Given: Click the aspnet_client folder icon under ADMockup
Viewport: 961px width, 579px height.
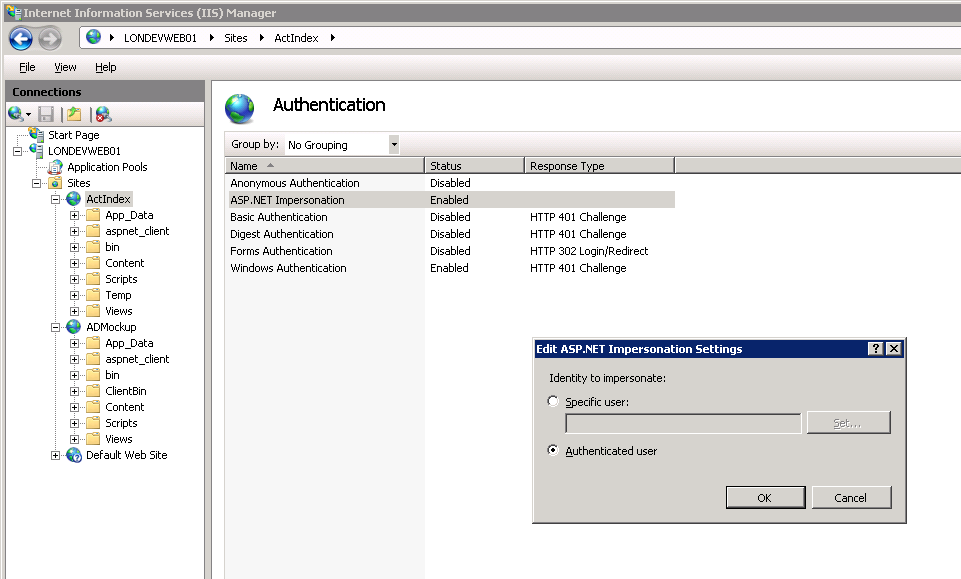Looking at the screenshot, I should coord(93,359).
